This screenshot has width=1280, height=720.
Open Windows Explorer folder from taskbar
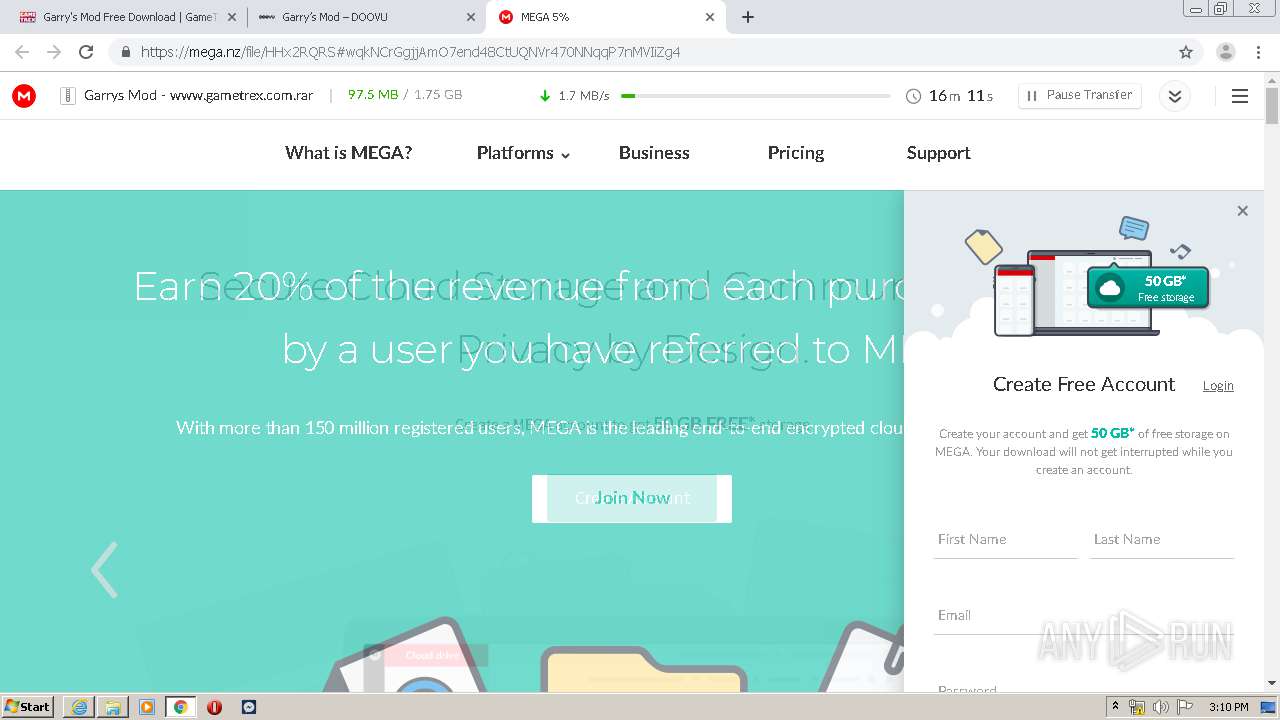pos(113,706)
